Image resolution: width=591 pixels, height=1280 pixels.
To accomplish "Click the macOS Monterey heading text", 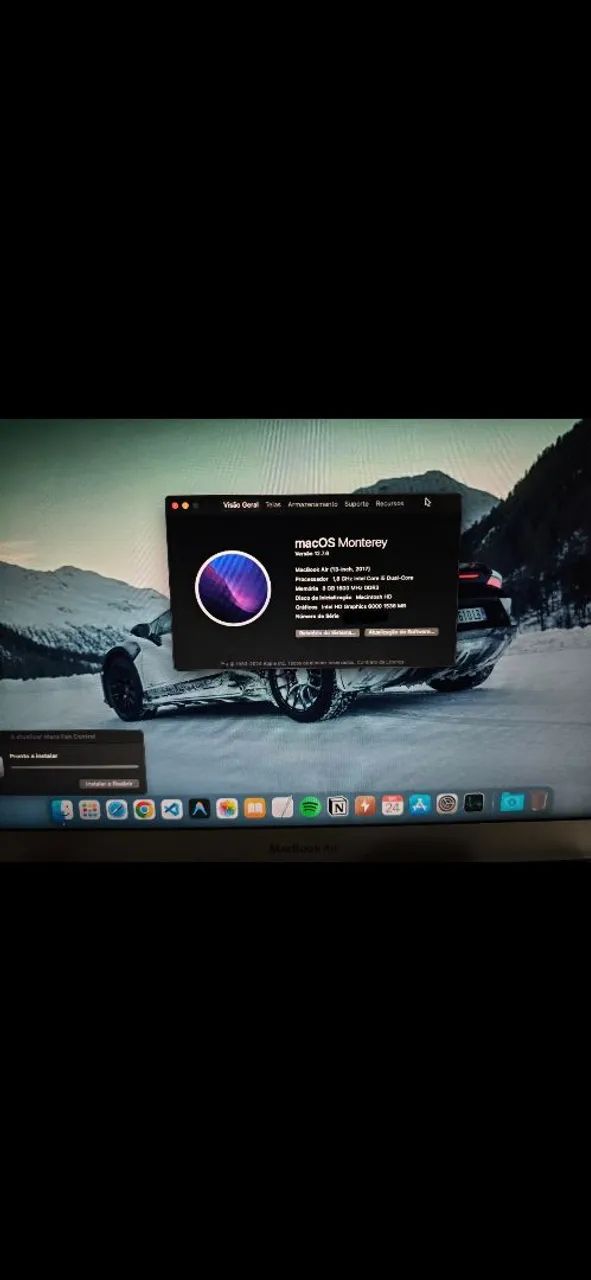I will [x=341, y=543].
